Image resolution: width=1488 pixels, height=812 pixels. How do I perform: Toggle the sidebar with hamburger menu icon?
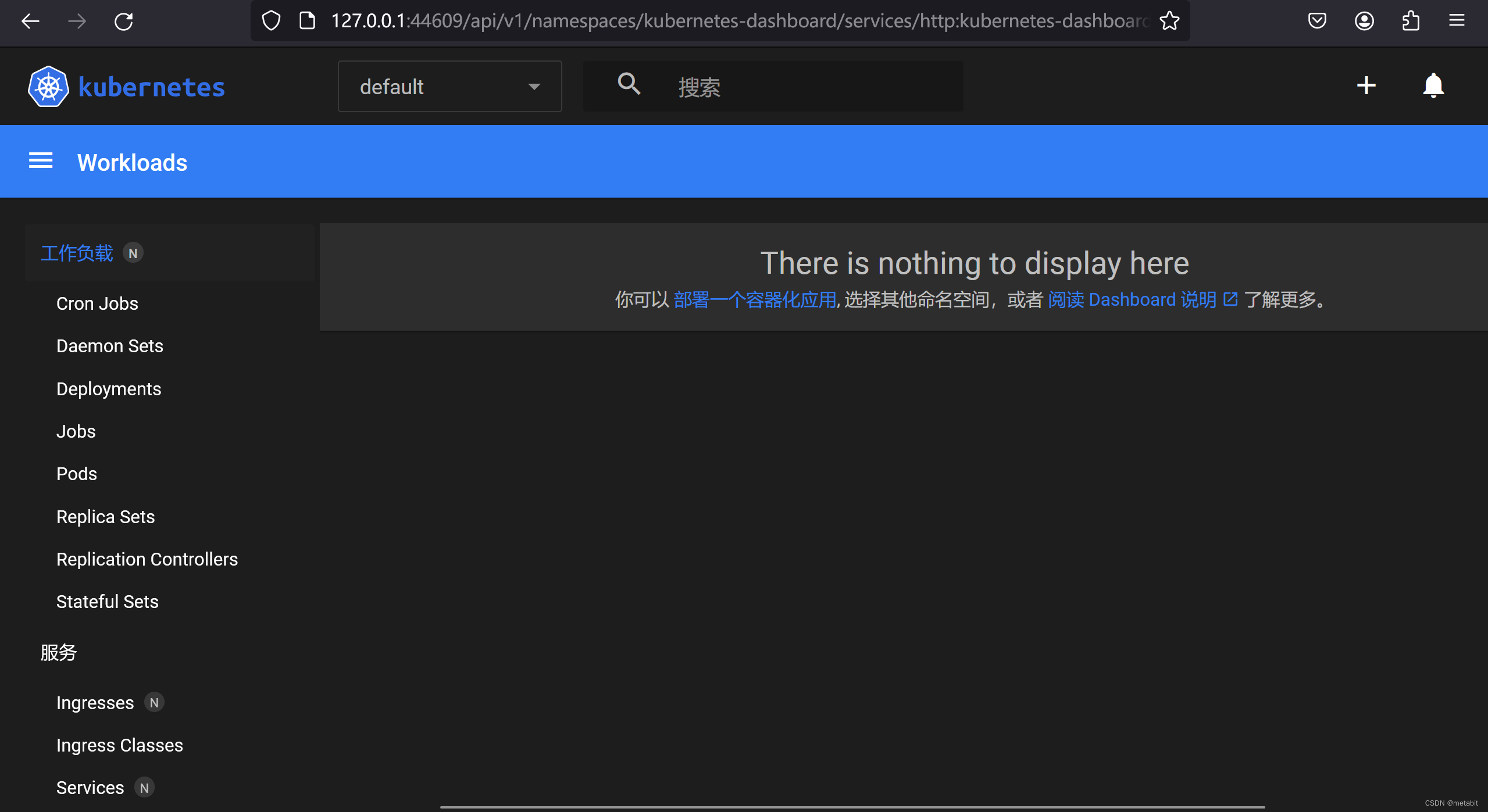[41, 161]
